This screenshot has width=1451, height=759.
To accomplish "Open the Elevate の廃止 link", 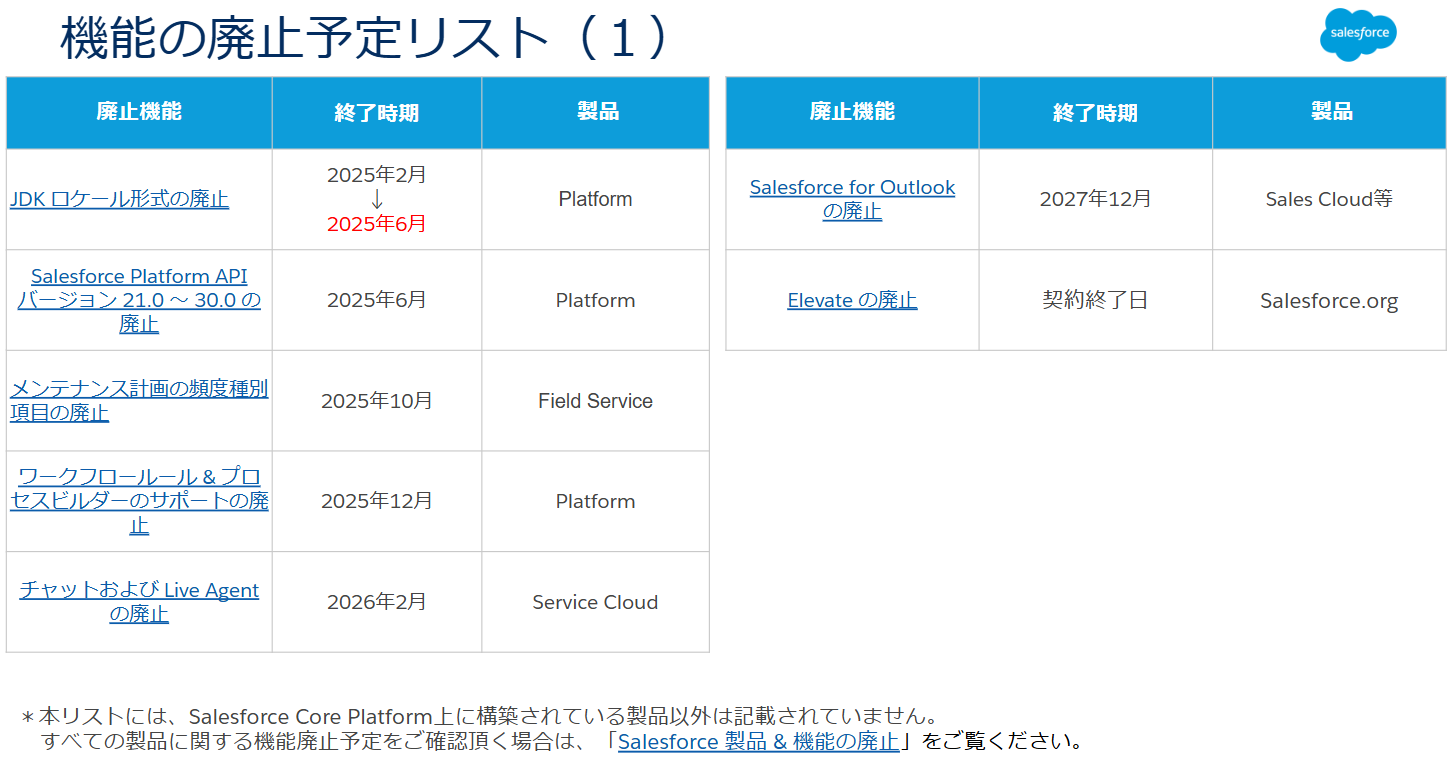I will coord(852,300).
